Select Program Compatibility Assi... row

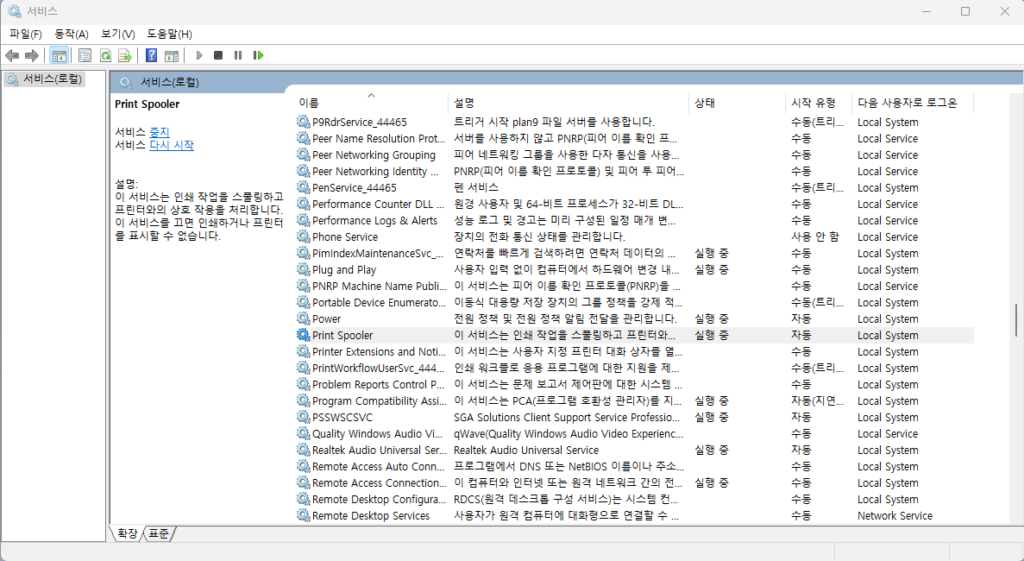(x=633, y=400)
